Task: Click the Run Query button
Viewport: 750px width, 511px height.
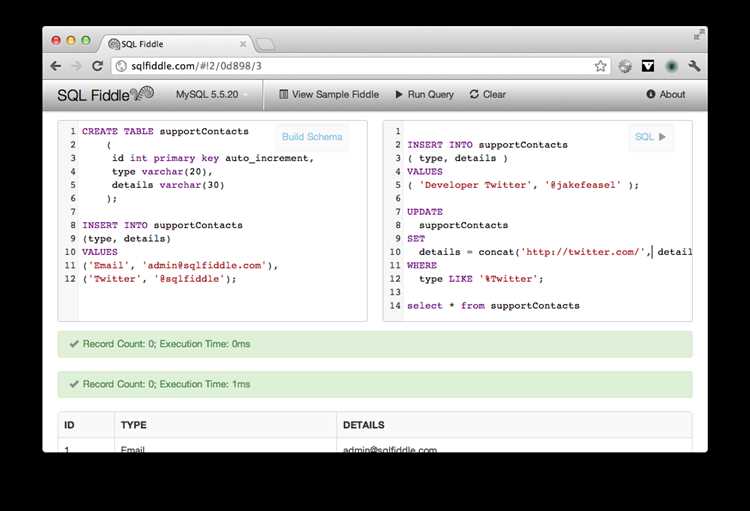Action: [424, 94]
